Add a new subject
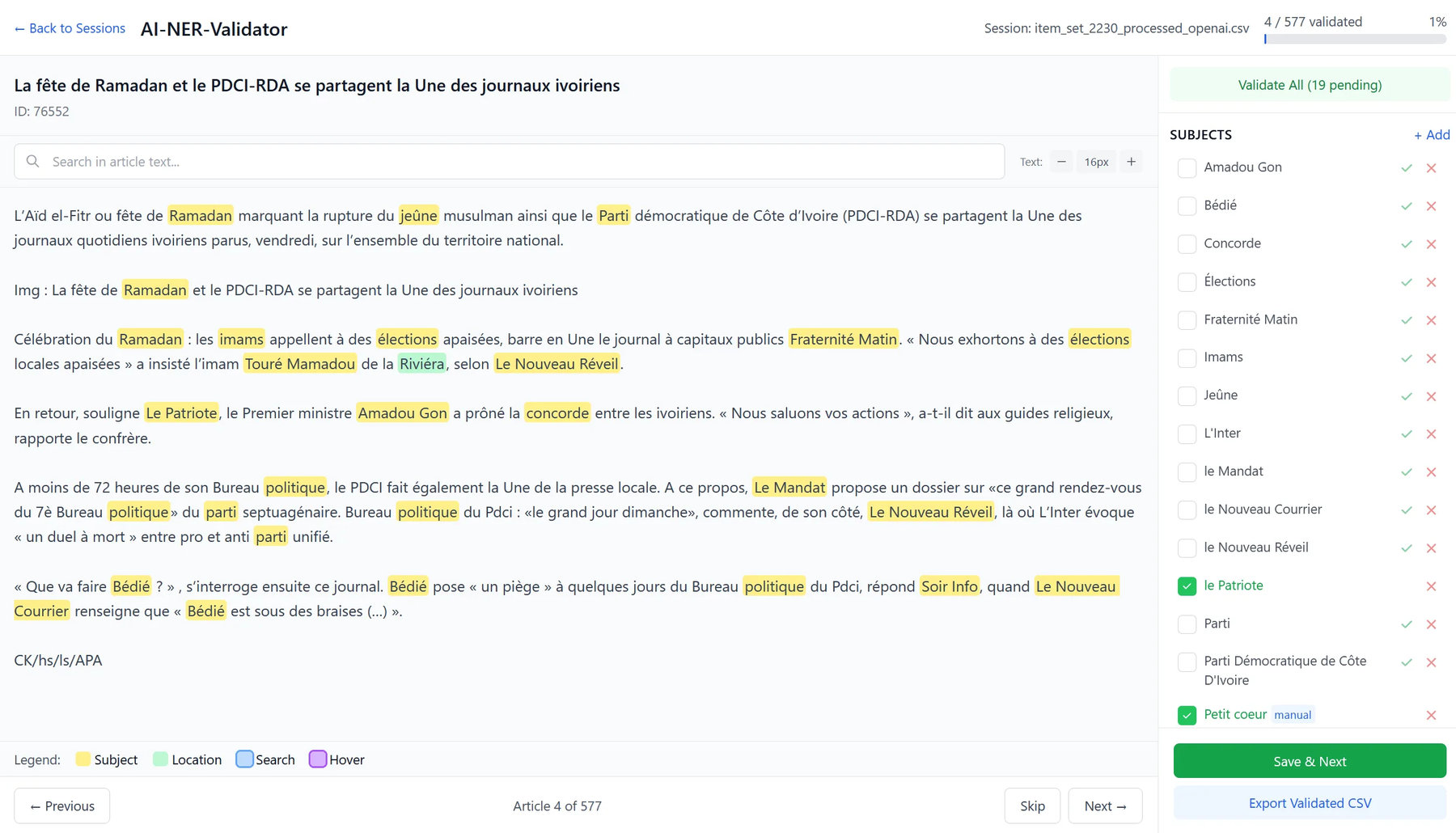Viewport: 1456px width, 833px height. click(x=1431, y=135)
